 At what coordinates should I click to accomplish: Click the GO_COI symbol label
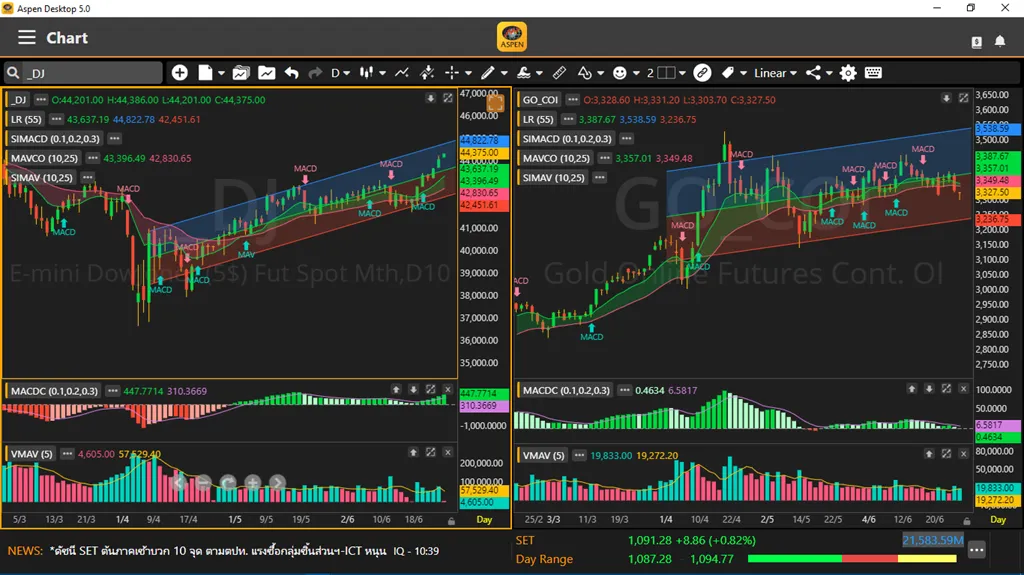(x=540, y=100)
